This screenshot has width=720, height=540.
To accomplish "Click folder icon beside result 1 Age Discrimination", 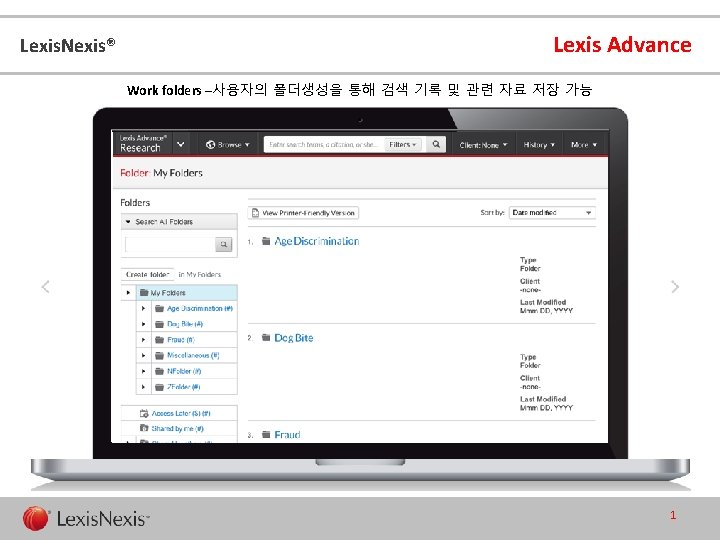I will (266, 241).
